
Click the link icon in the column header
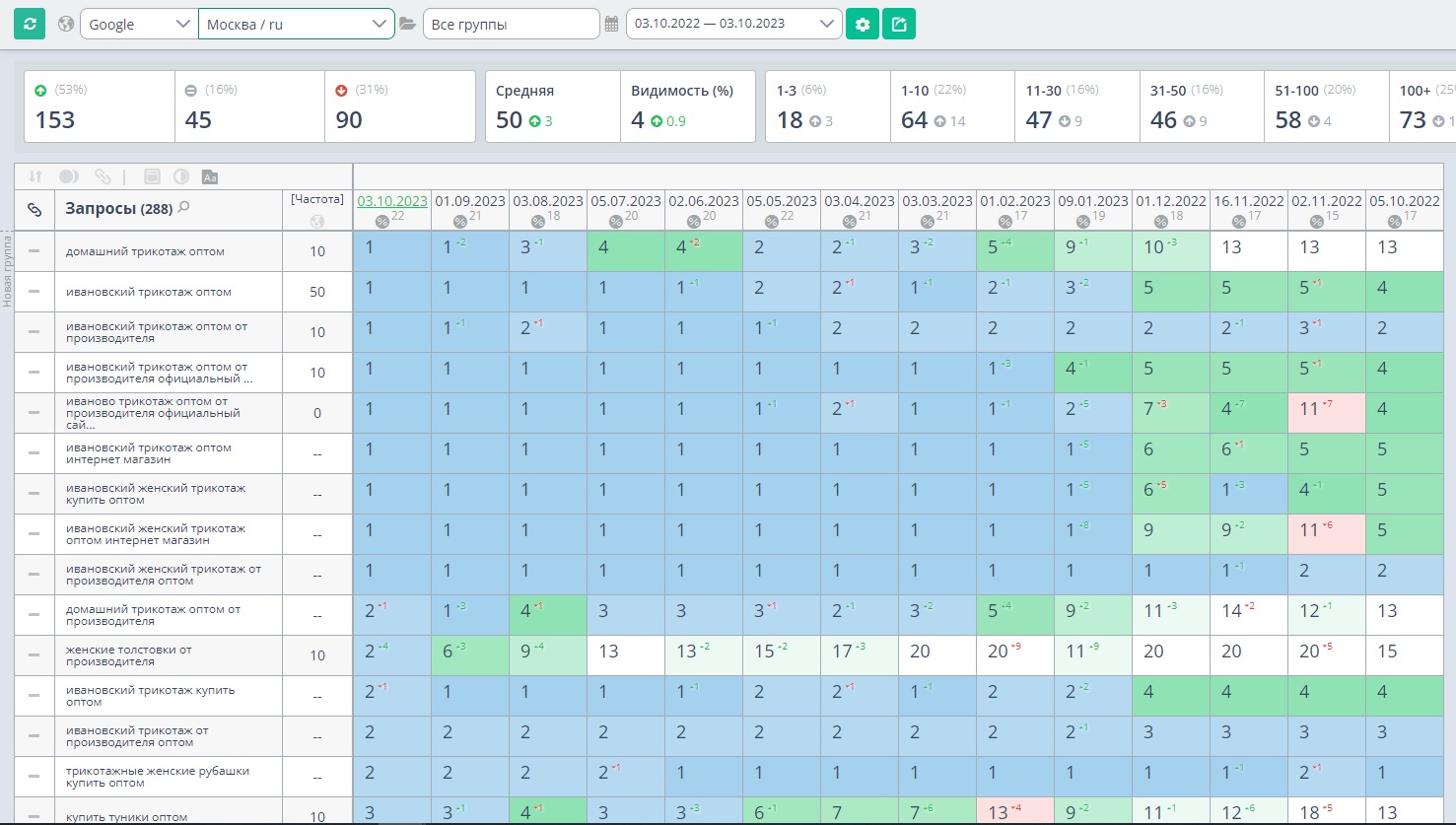point(35,209)
